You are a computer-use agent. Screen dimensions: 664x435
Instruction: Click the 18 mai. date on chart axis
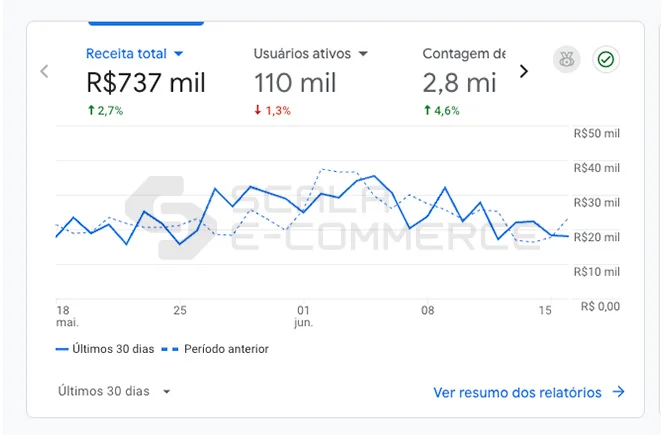pyautogui.click(x=66, y=316)
